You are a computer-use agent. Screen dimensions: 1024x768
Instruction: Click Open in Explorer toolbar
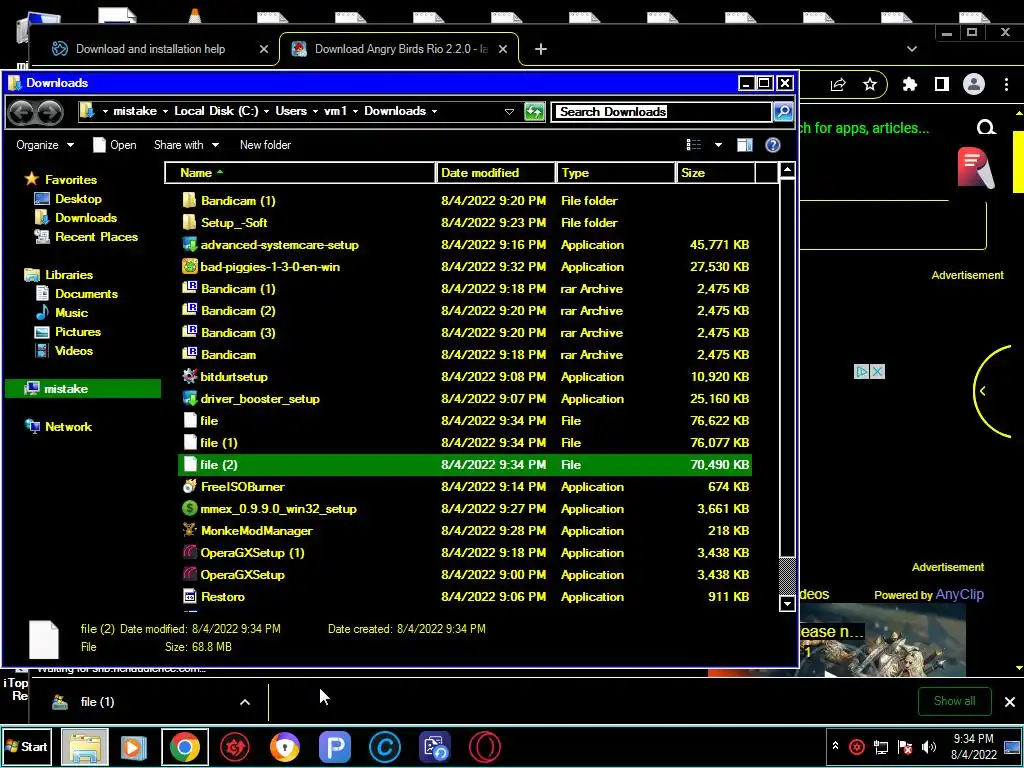coord(115,145)
